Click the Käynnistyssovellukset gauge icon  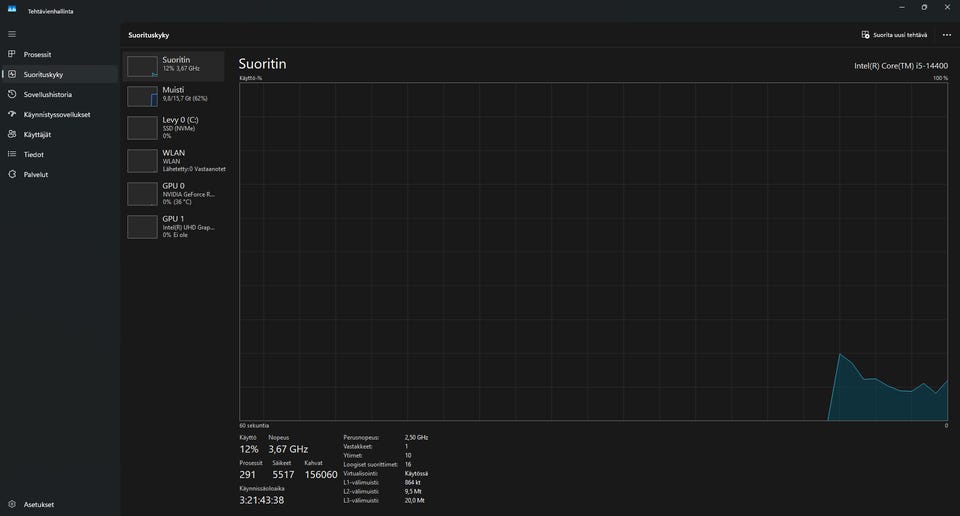click(12, 114)
